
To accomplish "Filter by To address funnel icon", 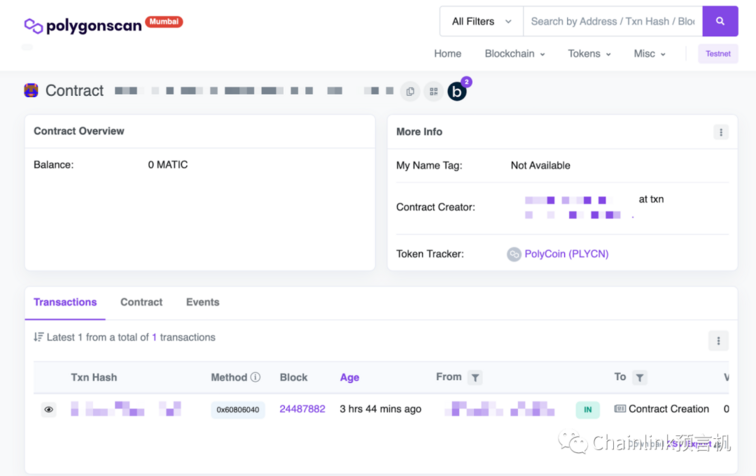I will point(639,378).
